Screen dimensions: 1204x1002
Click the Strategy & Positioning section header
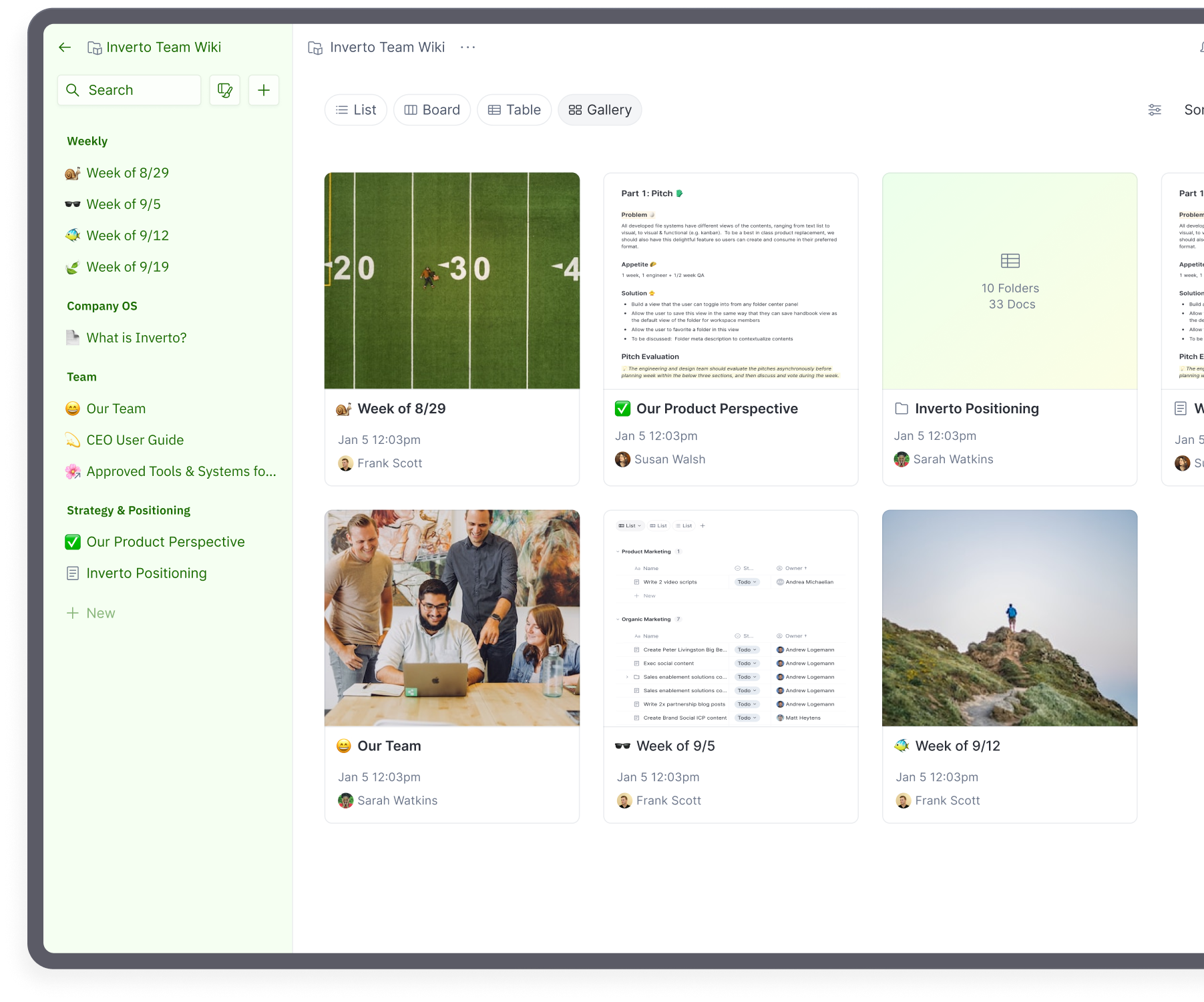(x=128, y=511)
